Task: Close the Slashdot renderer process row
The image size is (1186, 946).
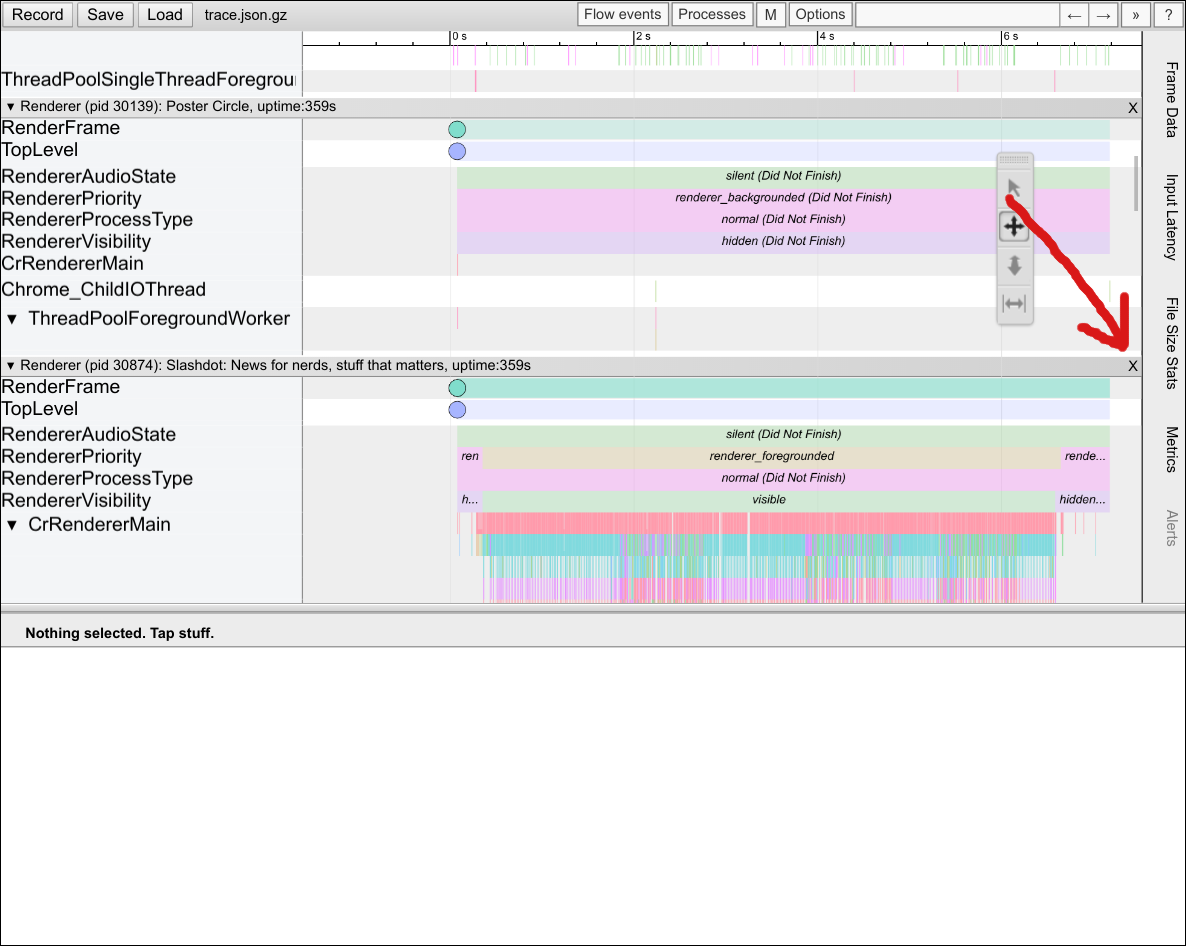Action: [1133, 366]
